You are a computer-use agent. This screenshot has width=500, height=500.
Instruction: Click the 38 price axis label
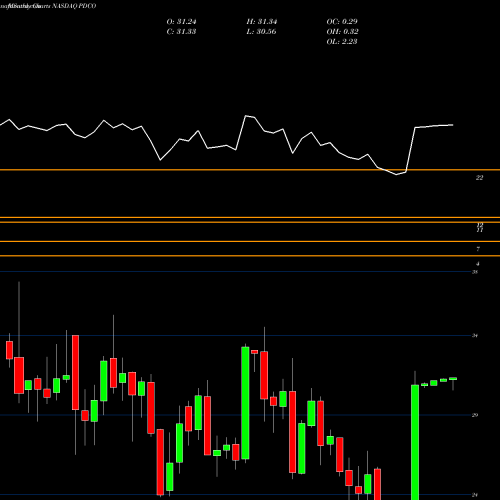tap(475, 272)
